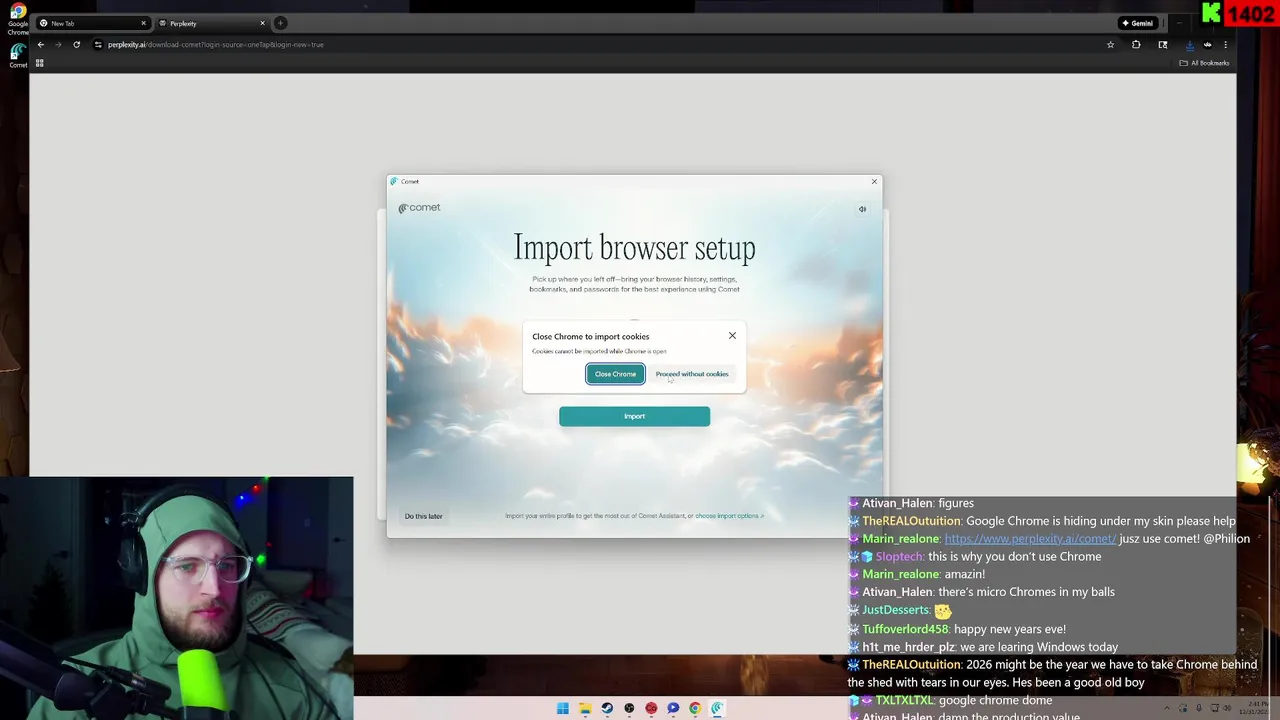Open the apps grid in bookmarks bar
This screenshot has width=1280, height=720.
[x=40, y=63]
